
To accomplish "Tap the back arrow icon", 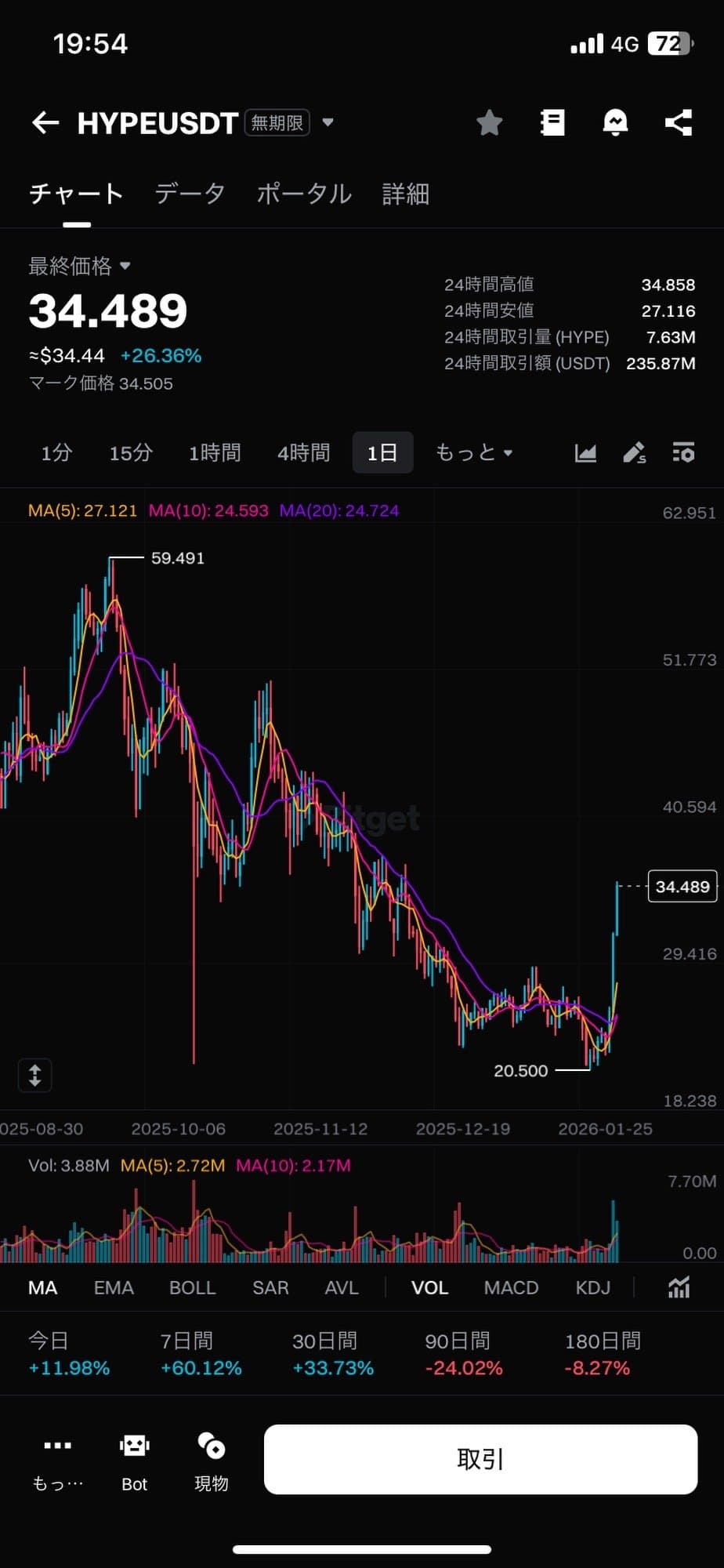I will tap(45, 122).
